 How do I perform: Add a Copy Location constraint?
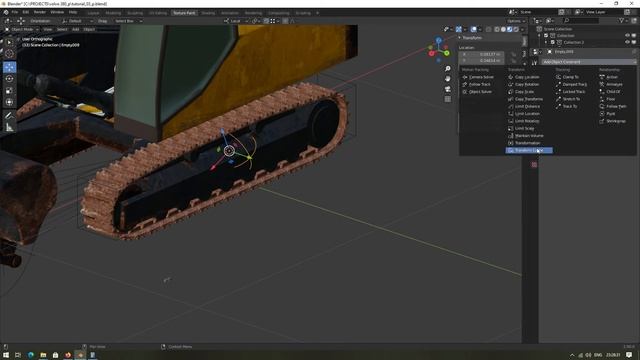coord(524,77)
